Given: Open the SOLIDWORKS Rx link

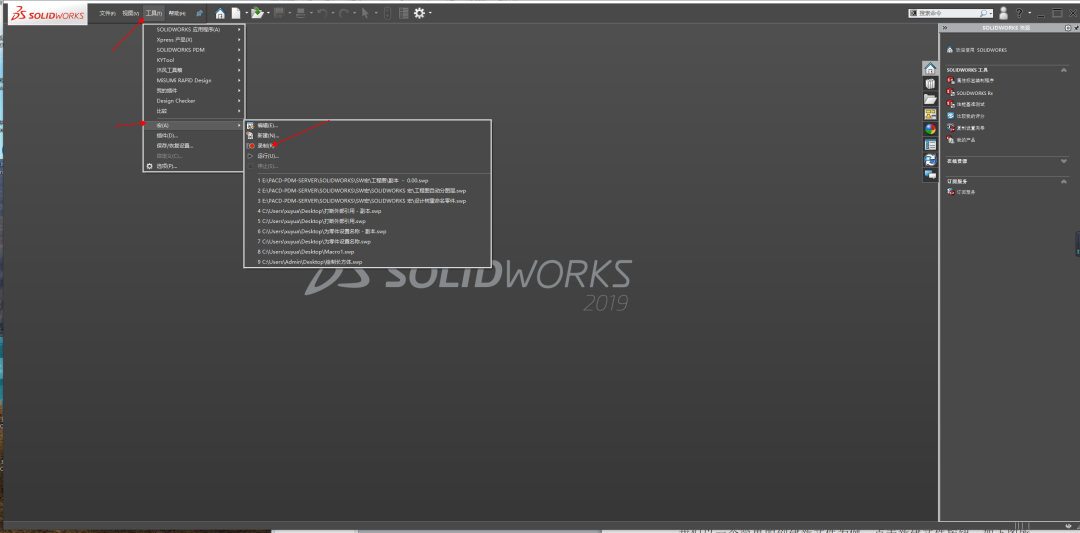Looking at the screenshot, I should 974,93.
